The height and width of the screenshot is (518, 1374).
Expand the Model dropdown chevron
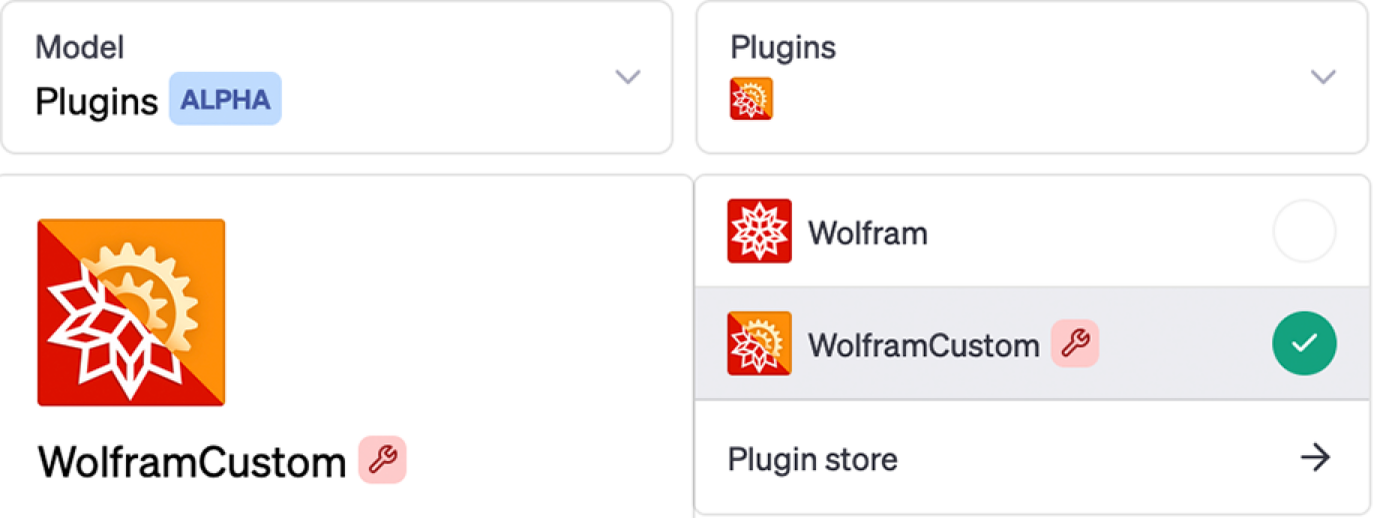point(627,77)
